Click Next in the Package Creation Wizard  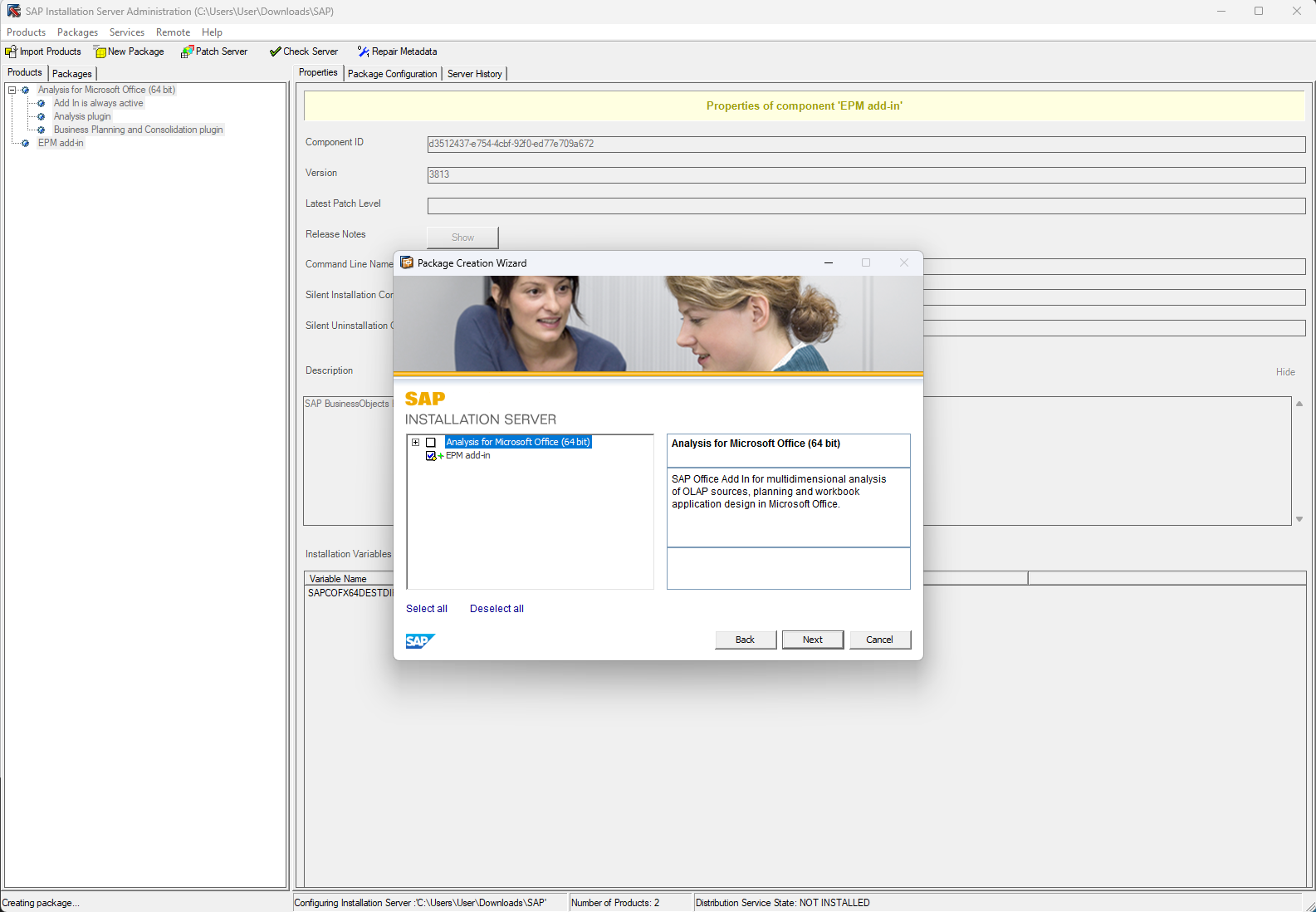tap(813, 640)
